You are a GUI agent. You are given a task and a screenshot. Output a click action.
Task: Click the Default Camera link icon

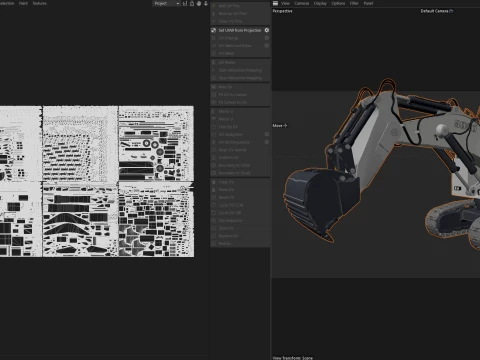tap(451, 11)
